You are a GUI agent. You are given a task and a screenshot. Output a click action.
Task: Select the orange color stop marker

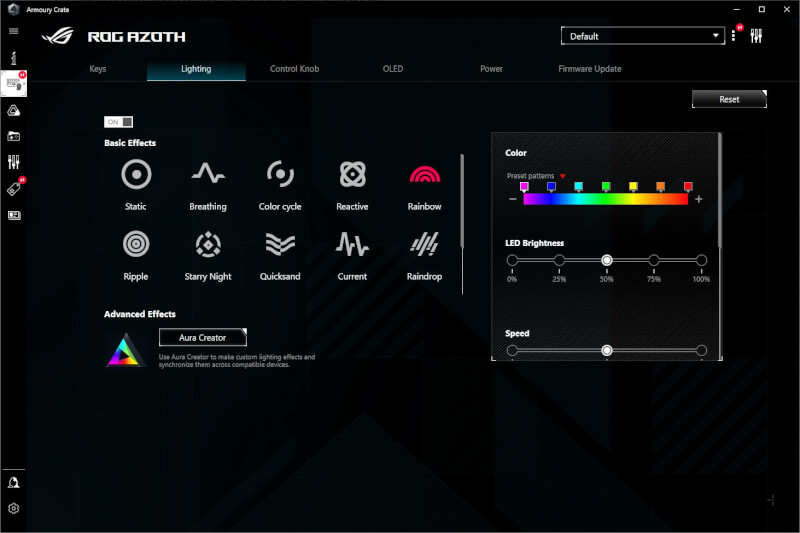point(661,187)
